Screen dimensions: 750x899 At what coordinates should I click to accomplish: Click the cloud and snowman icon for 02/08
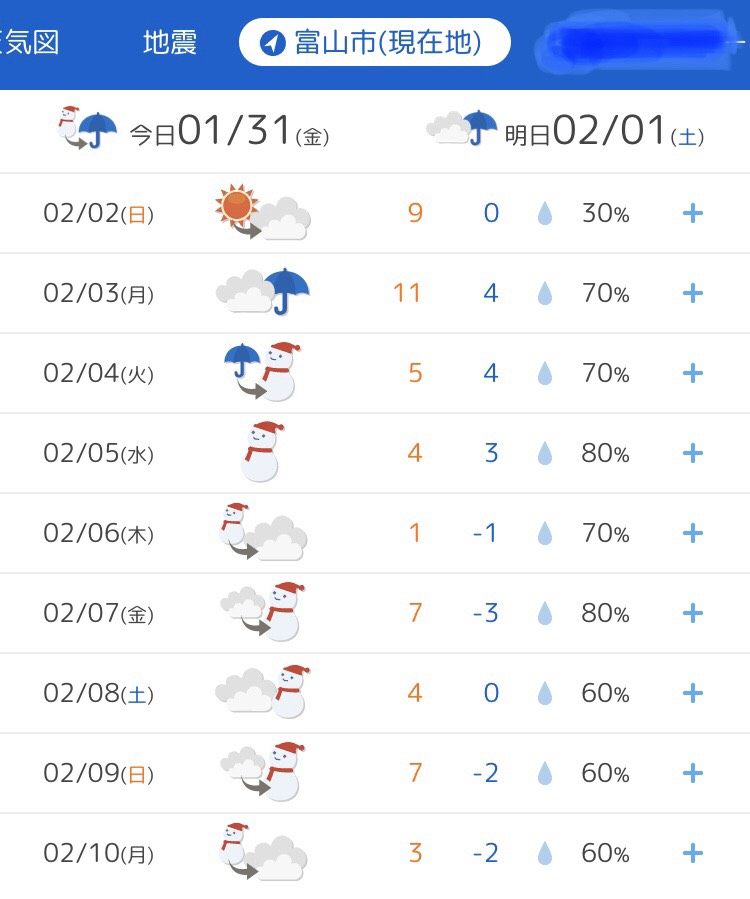click(263, 691)
